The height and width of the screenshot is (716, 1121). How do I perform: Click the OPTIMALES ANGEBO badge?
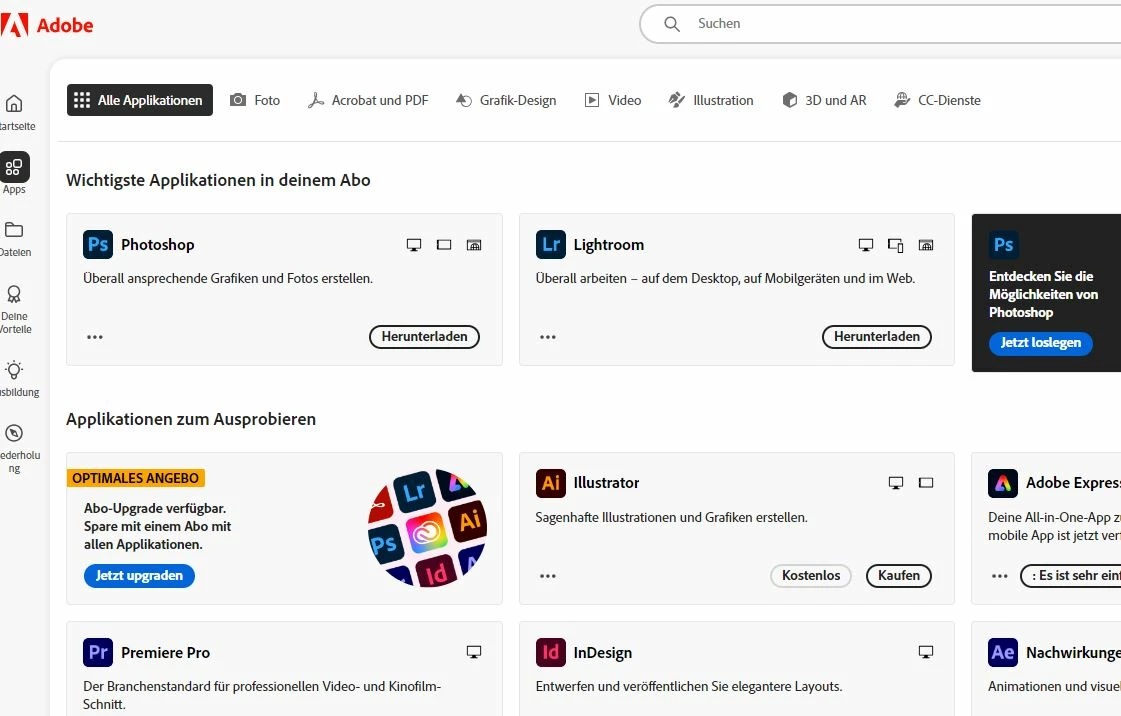click(x=136, y=478)
